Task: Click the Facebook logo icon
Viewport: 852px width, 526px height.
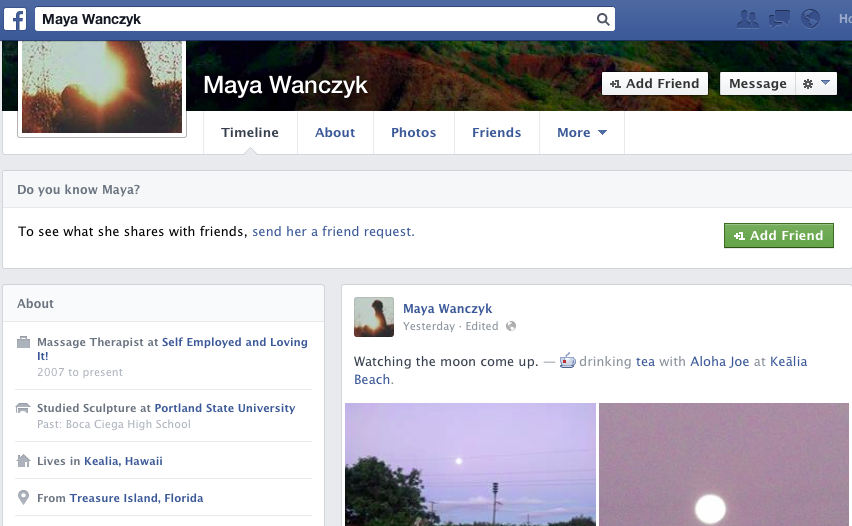Action: (17, 19)
